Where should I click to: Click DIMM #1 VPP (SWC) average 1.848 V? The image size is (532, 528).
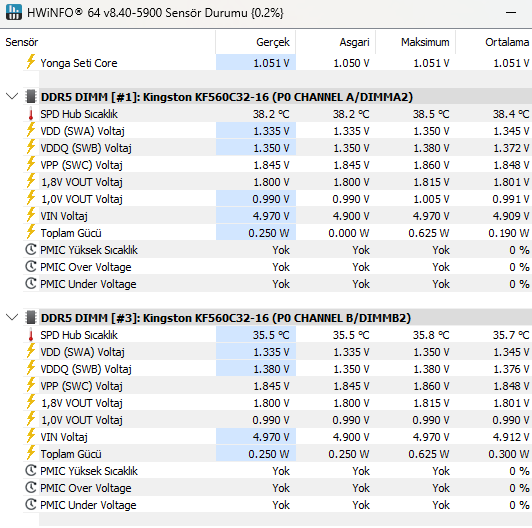511,165
